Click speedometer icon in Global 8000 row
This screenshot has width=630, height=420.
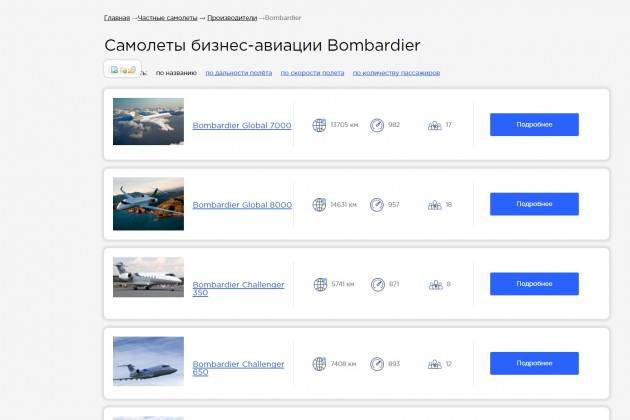(x=377, y=205)
